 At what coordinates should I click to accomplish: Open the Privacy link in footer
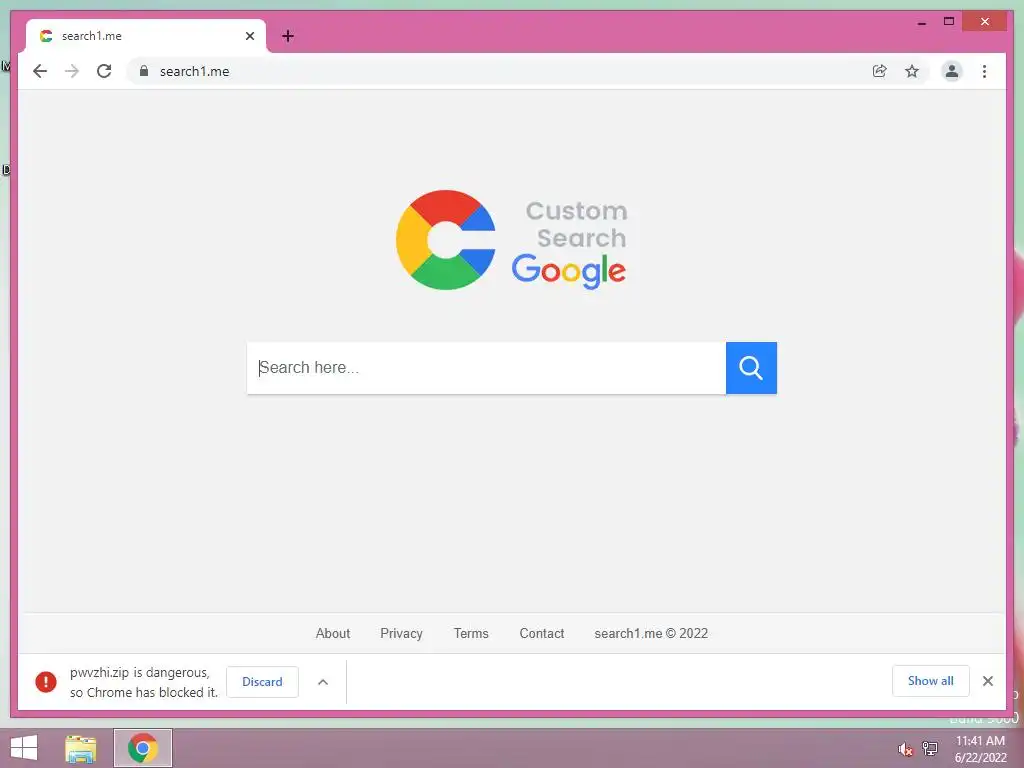click(401, 633)
